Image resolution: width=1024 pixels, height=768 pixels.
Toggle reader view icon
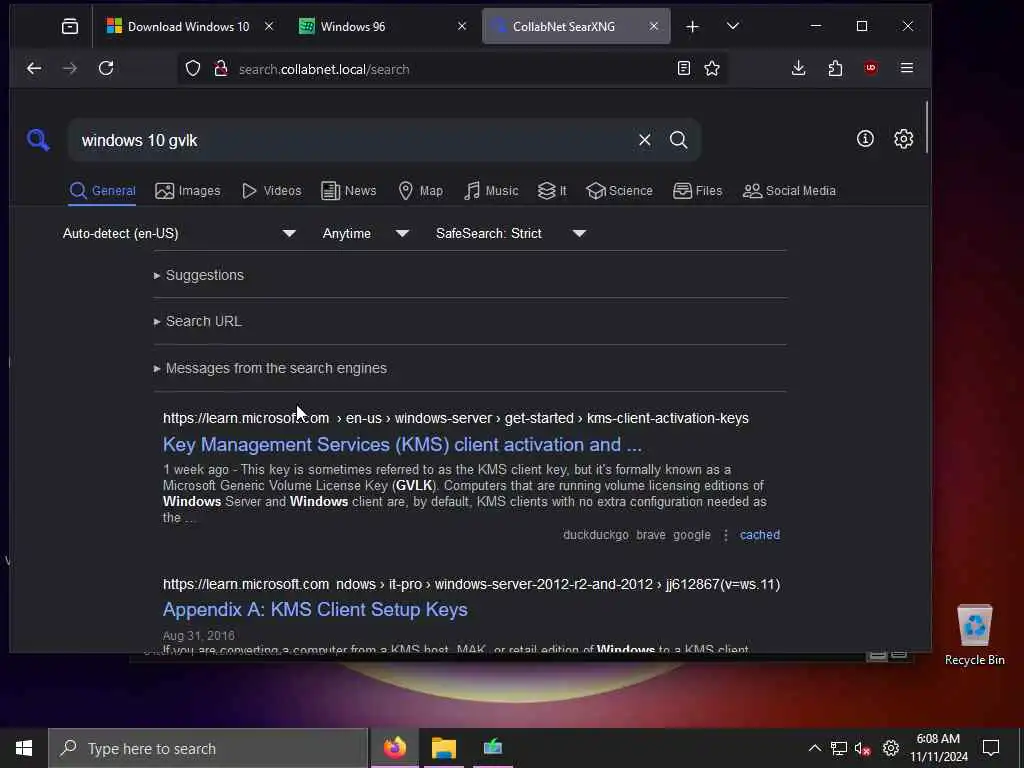point(684,68)
